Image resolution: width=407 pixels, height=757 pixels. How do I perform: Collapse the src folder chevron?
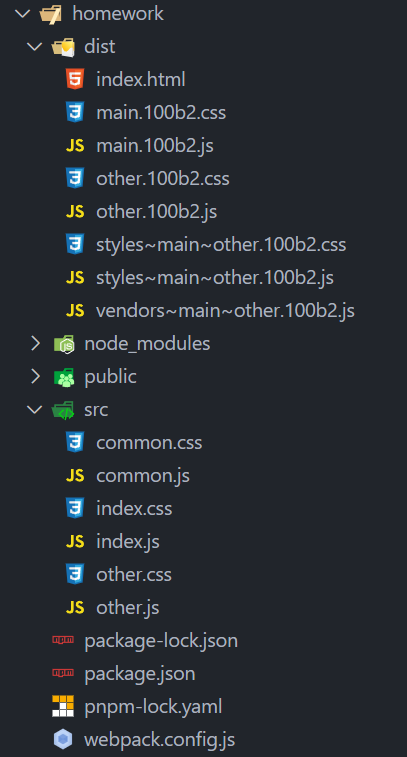[35, 410]
